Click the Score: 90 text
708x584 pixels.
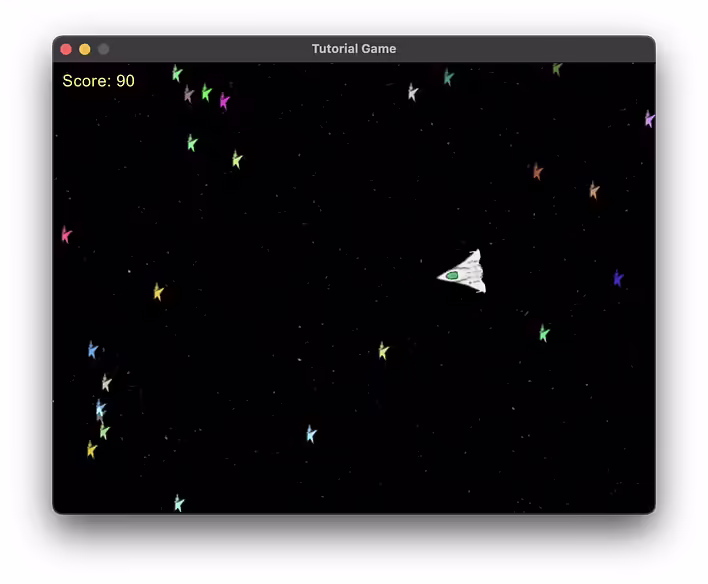coord(98,81)
